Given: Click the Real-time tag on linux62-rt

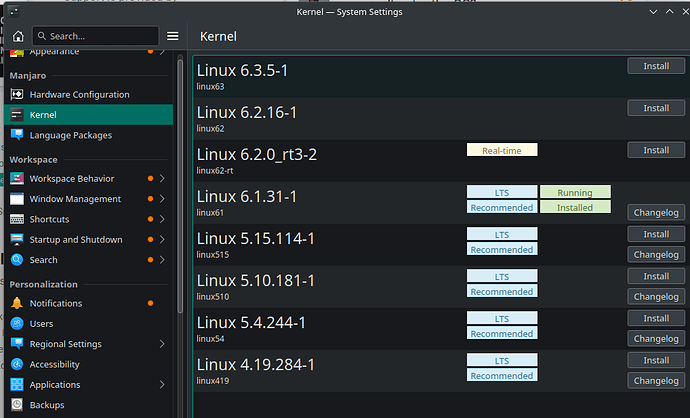Looking at the screenshot, I should pyautogui.click(x=502, y=150).
